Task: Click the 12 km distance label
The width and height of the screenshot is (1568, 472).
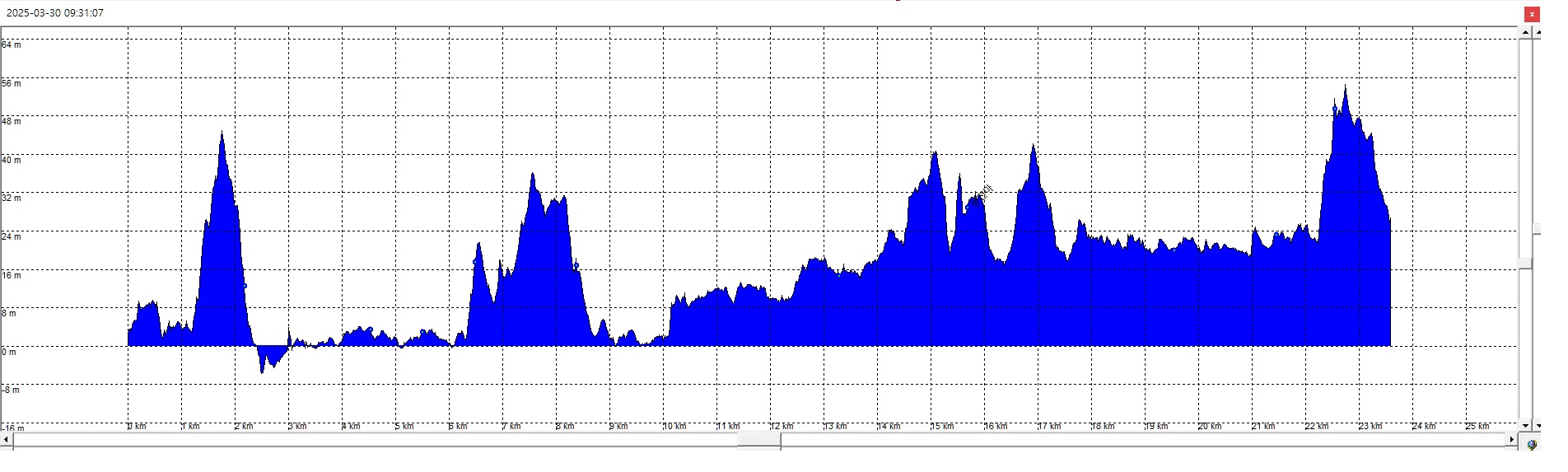Action: pos(782,426)
